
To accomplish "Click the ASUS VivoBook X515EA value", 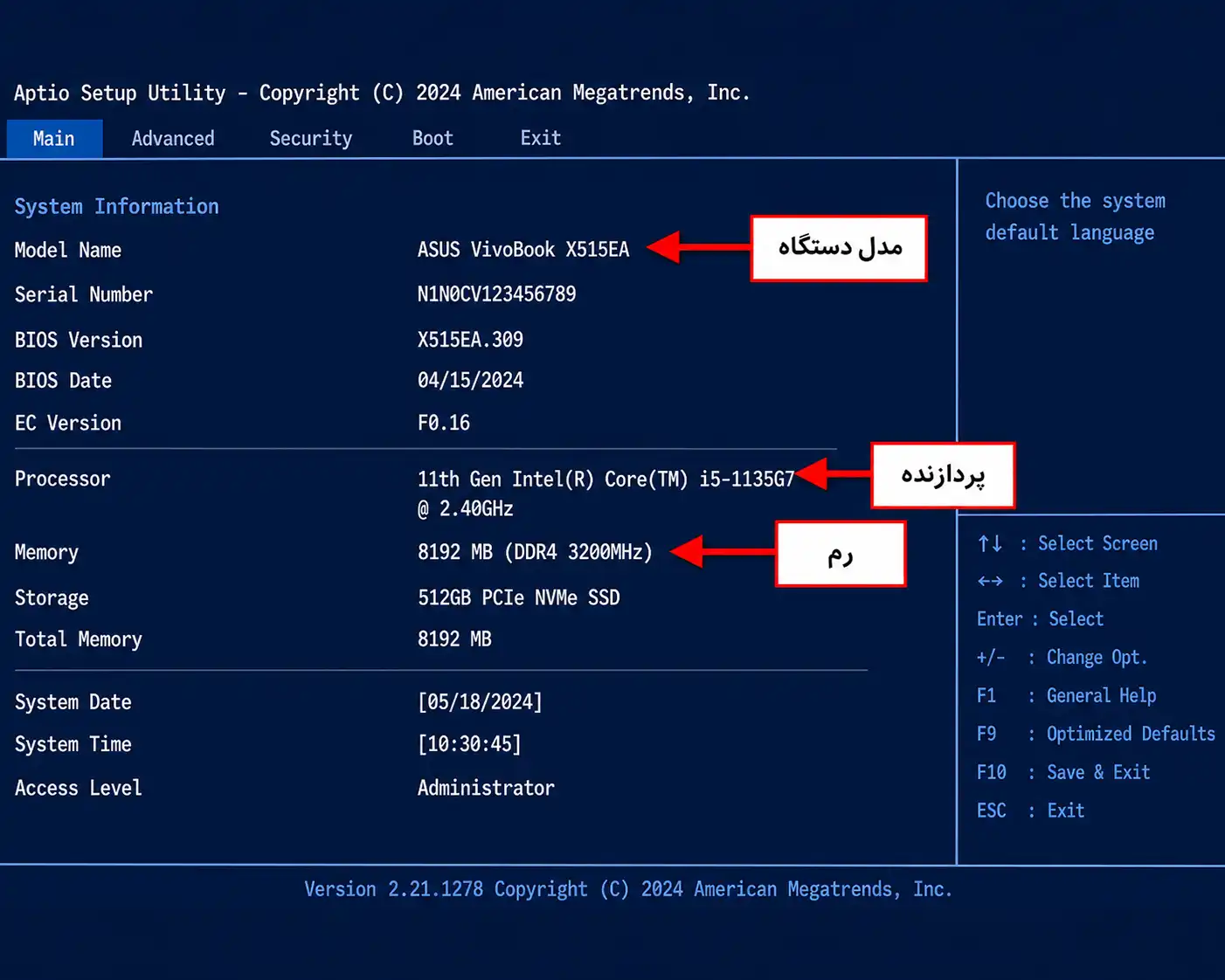I will pos(523,250).
